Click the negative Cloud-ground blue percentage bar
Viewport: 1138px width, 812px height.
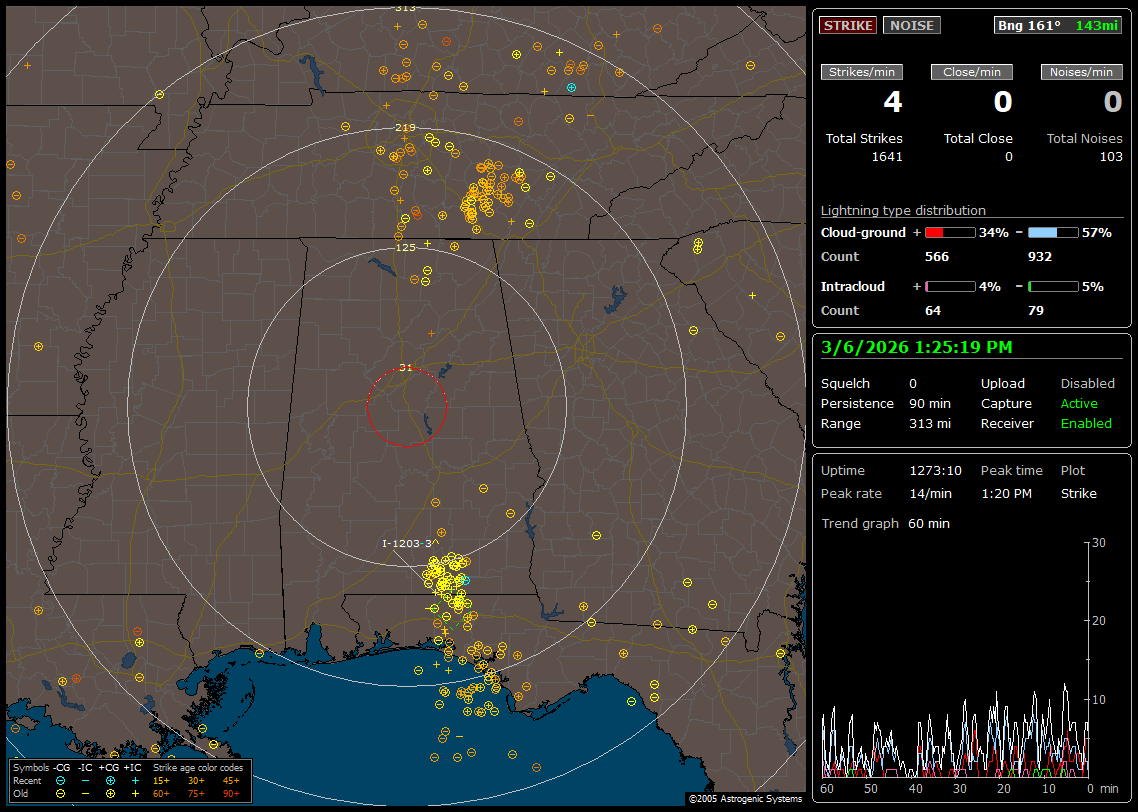(x=1053, y=232)
